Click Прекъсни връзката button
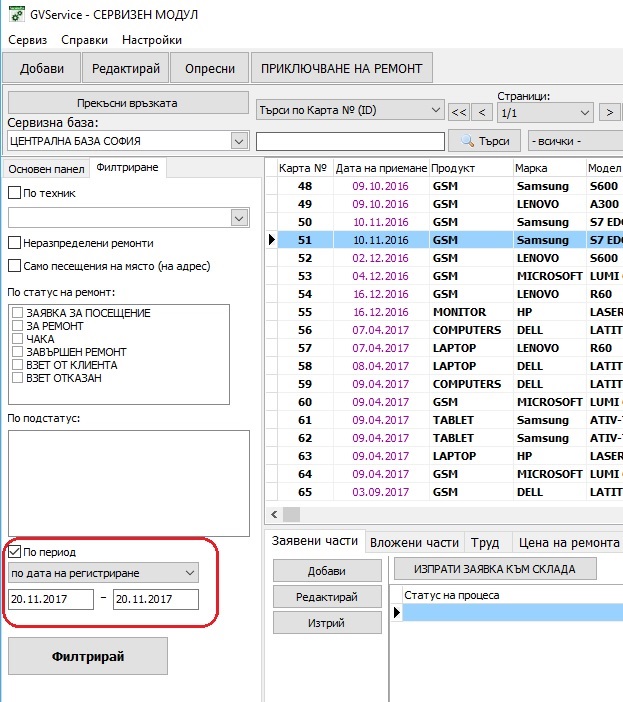Viewport: 623px width, 702px height. click(x=128, y=103)
